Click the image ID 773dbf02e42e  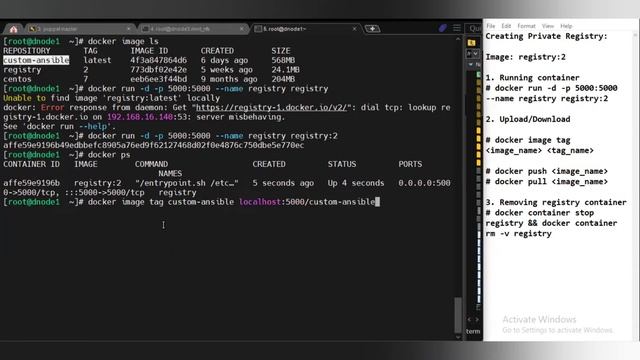click(x=158, y=69)
